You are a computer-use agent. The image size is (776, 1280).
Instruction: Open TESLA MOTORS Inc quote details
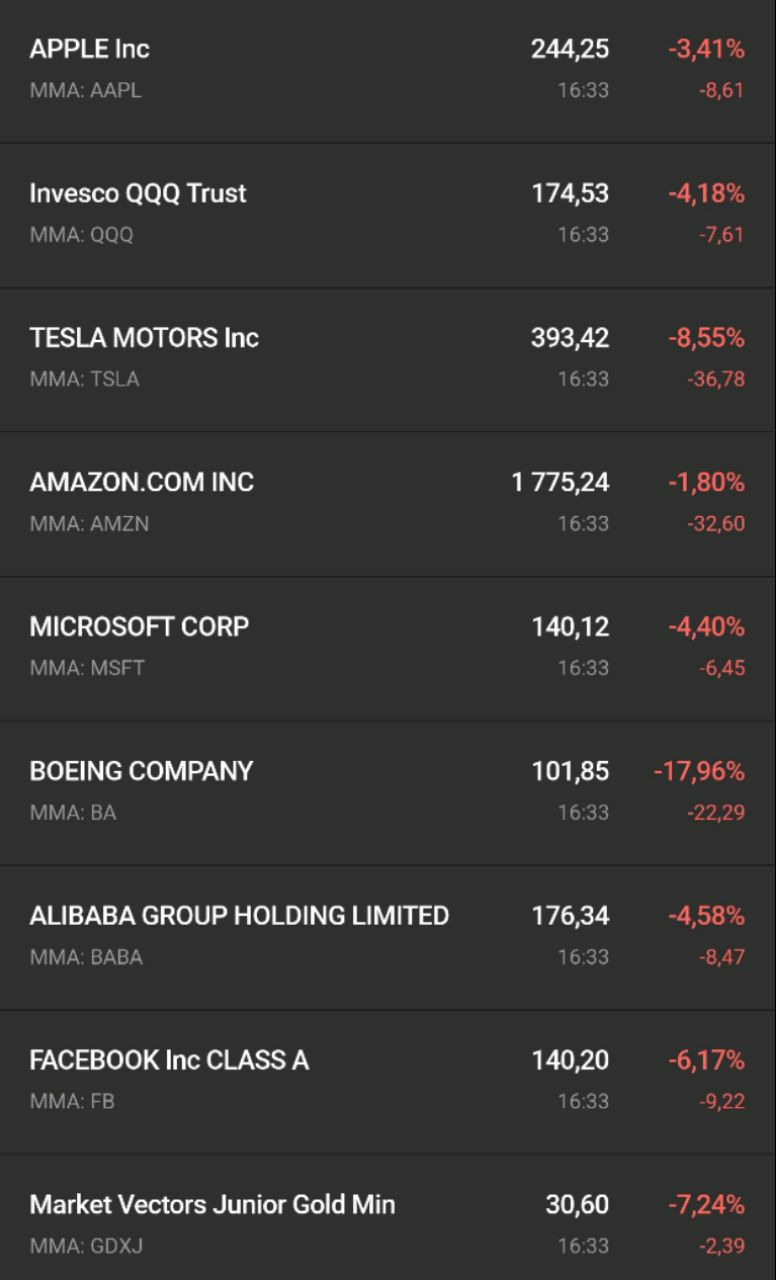click(x=388, y=360)
